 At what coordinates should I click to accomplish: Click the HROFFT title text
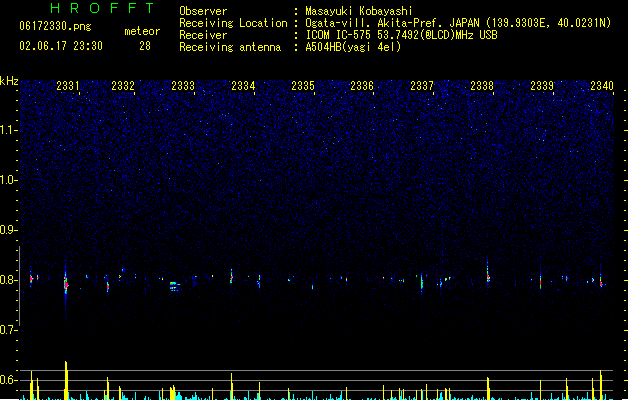pyautogui.click(x=102, y=8)
